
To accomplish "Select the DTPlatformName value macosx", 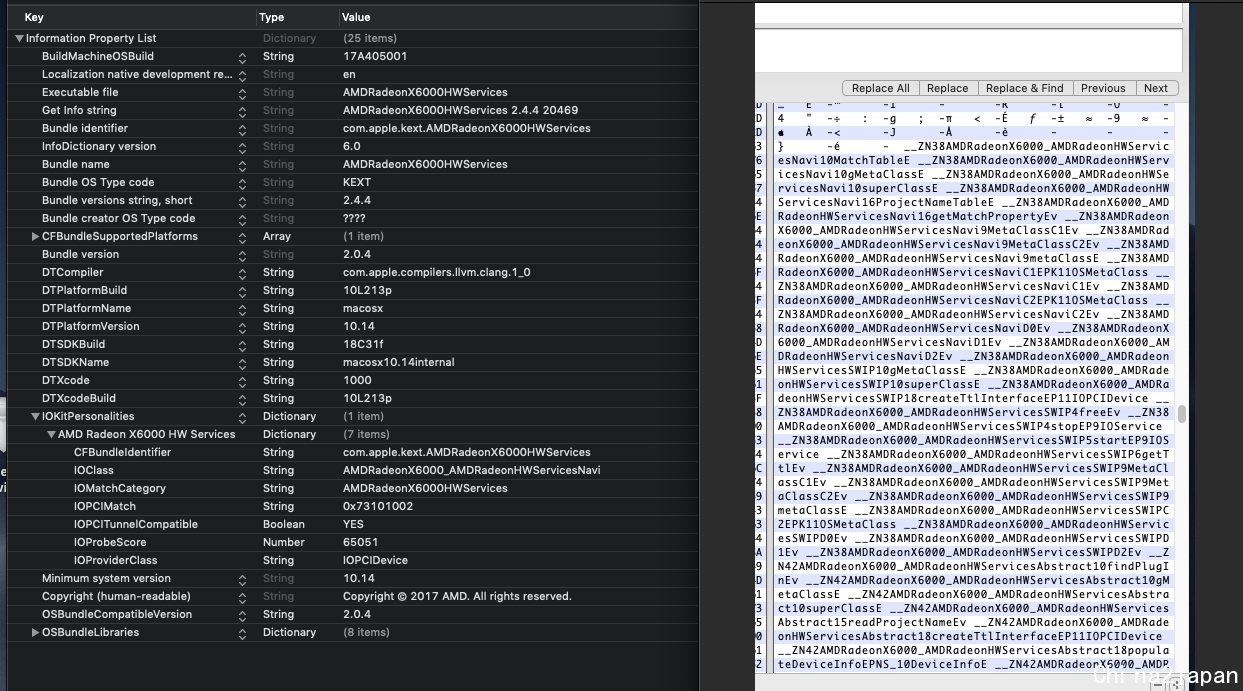I will click(363, 308).
